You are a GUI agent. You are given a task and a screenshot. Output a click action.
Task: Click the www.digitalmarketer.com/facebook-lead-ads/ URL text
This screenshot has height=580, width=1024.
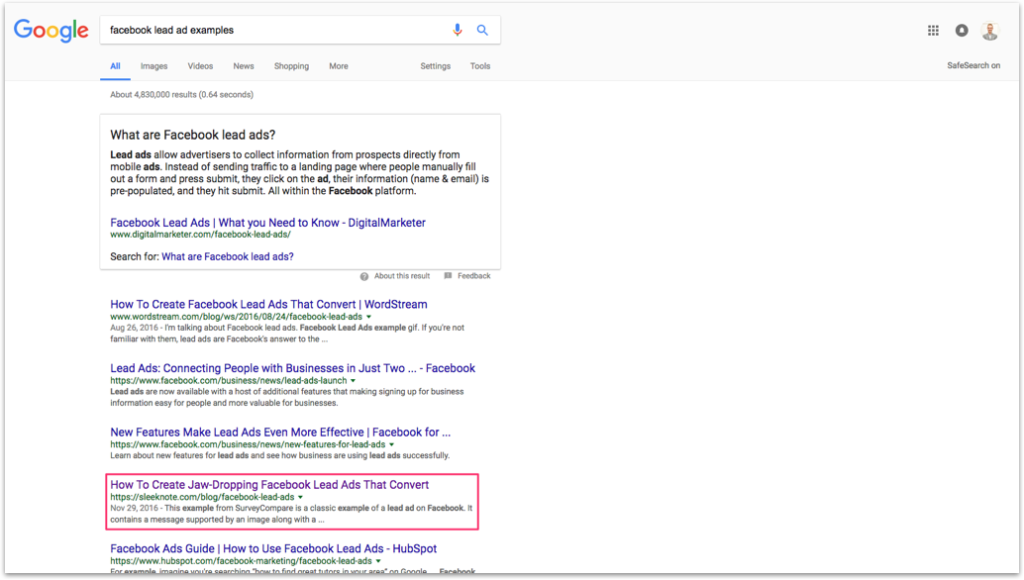click(200, 234)
